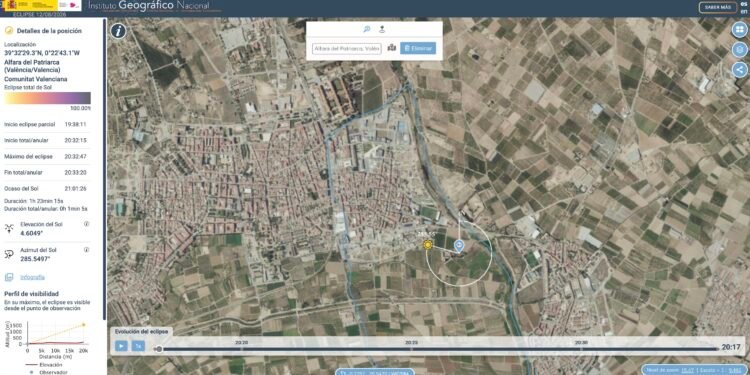
Task: Select the place search magnifier icon
Action: [367, 29]
